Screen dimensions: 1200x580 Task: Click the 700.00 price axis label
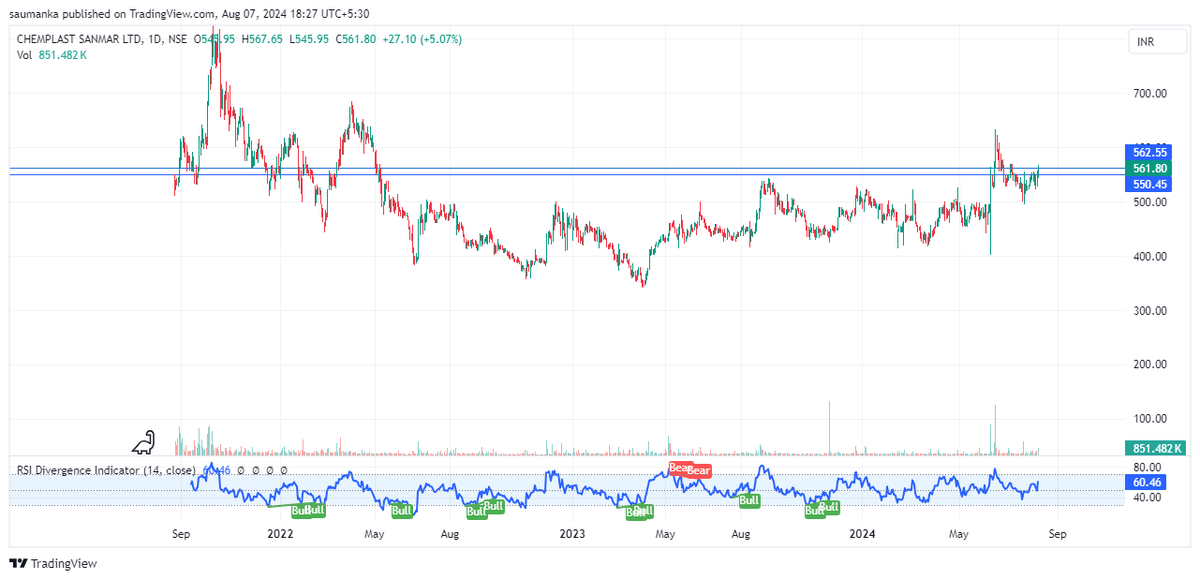tap(1148, 94)
